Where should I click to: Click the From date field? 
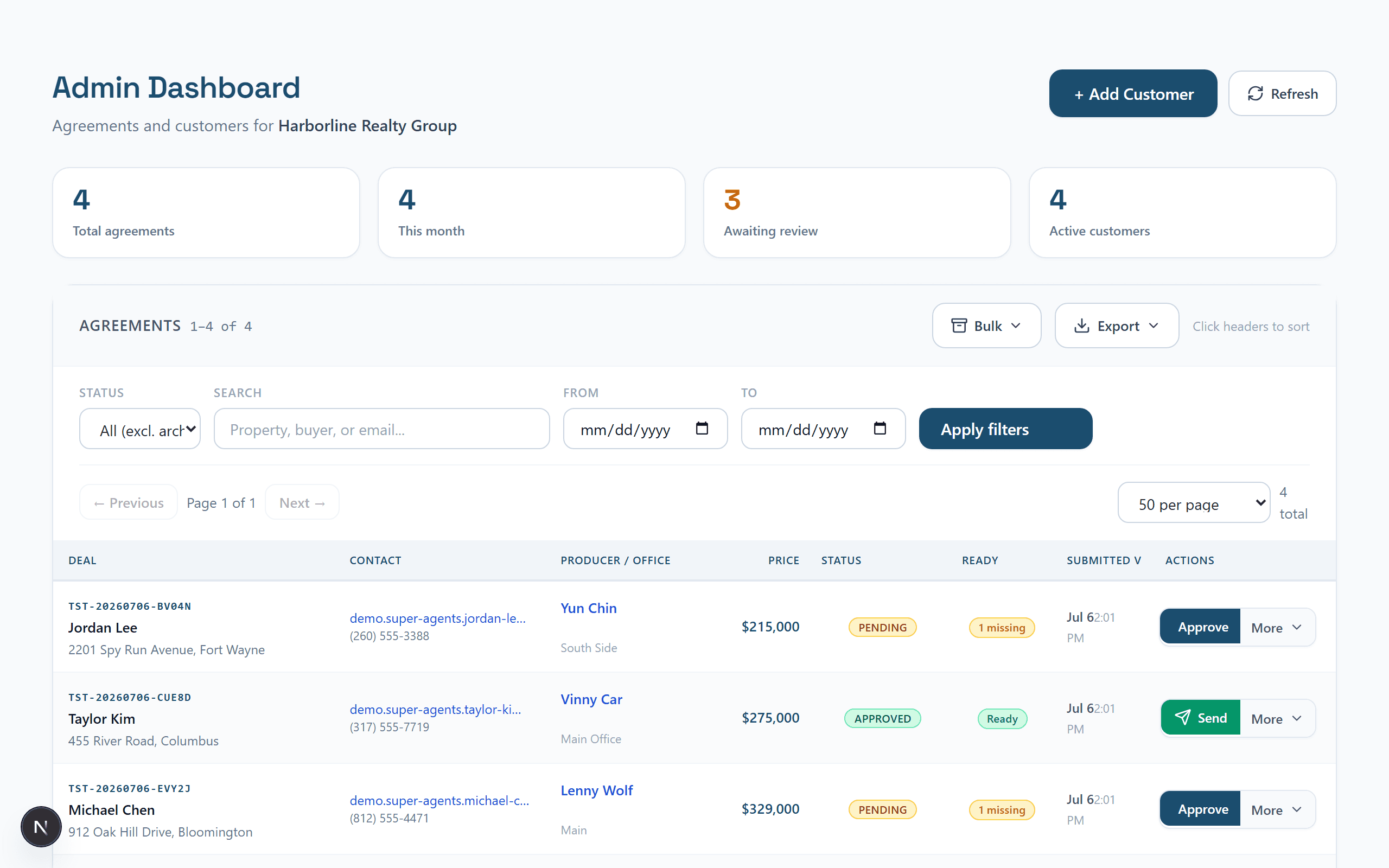pyautogui.click(x=645, y=429)
